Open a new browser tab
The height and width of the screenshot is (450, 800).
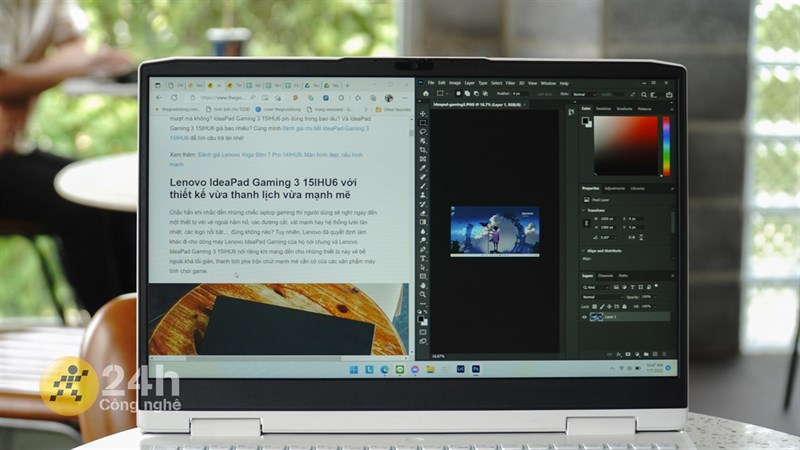pyautogui.click(x=347, y=86)
